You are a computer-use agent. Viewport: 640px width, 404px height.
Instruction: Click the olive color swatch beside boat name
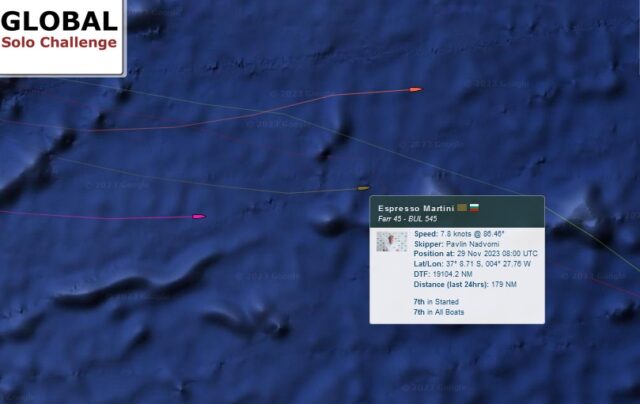462,208
